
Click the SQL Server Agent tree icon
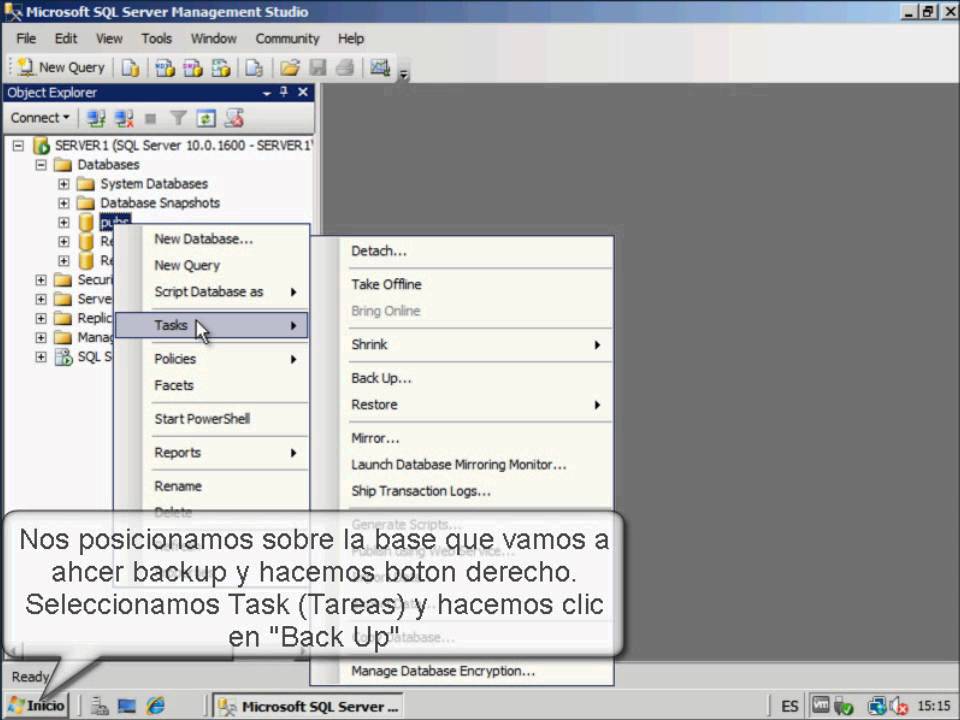coord(64,357)
